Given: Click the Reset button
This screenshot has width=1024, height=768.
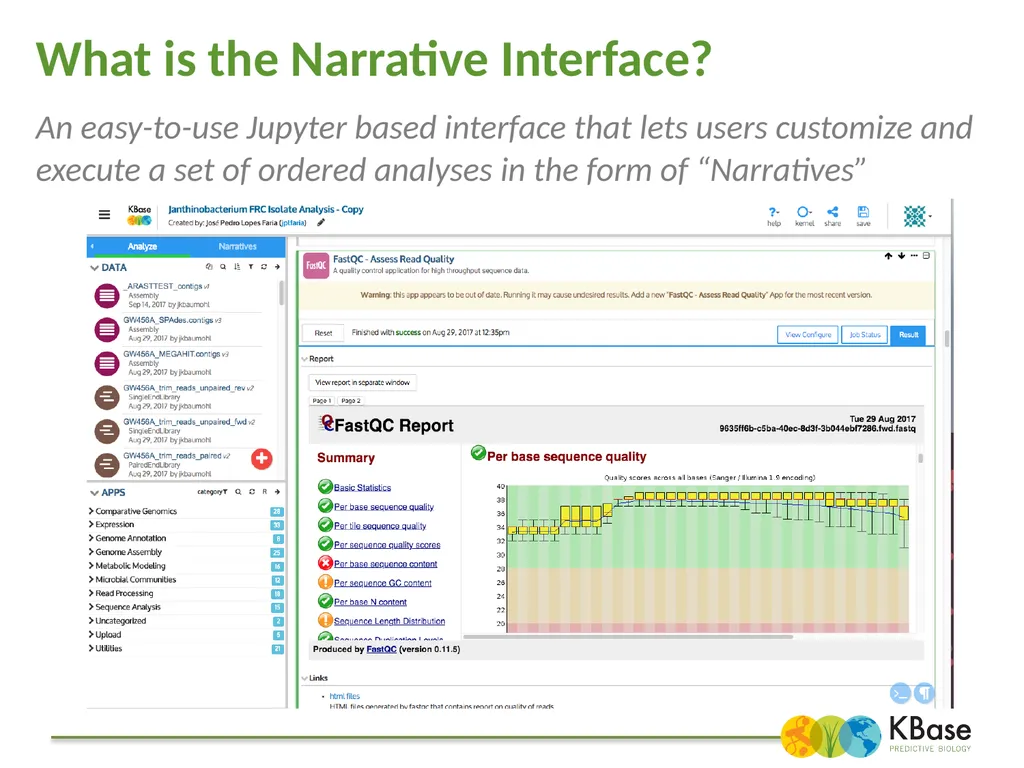Looking at the screenshot, I should coord(323,333).
